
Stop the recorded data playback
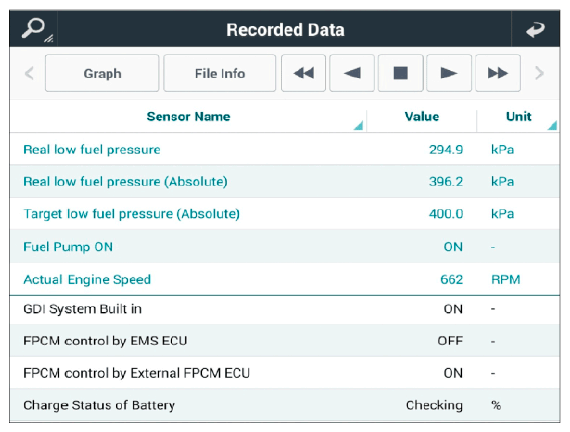pyautogui.click(x=401, y=73)
